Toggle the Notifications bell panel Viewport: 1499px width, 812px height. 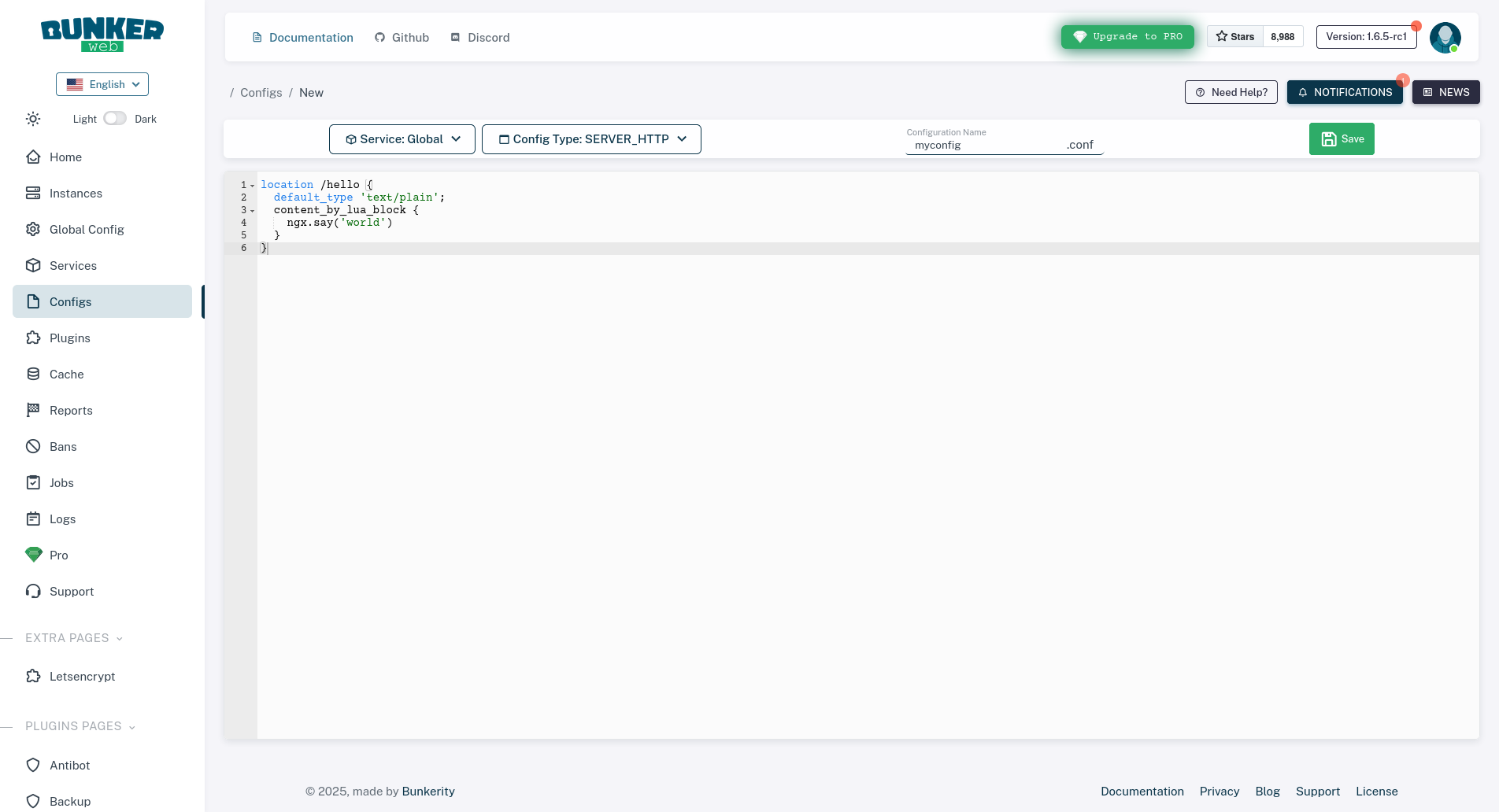(x=1344, y=92)
